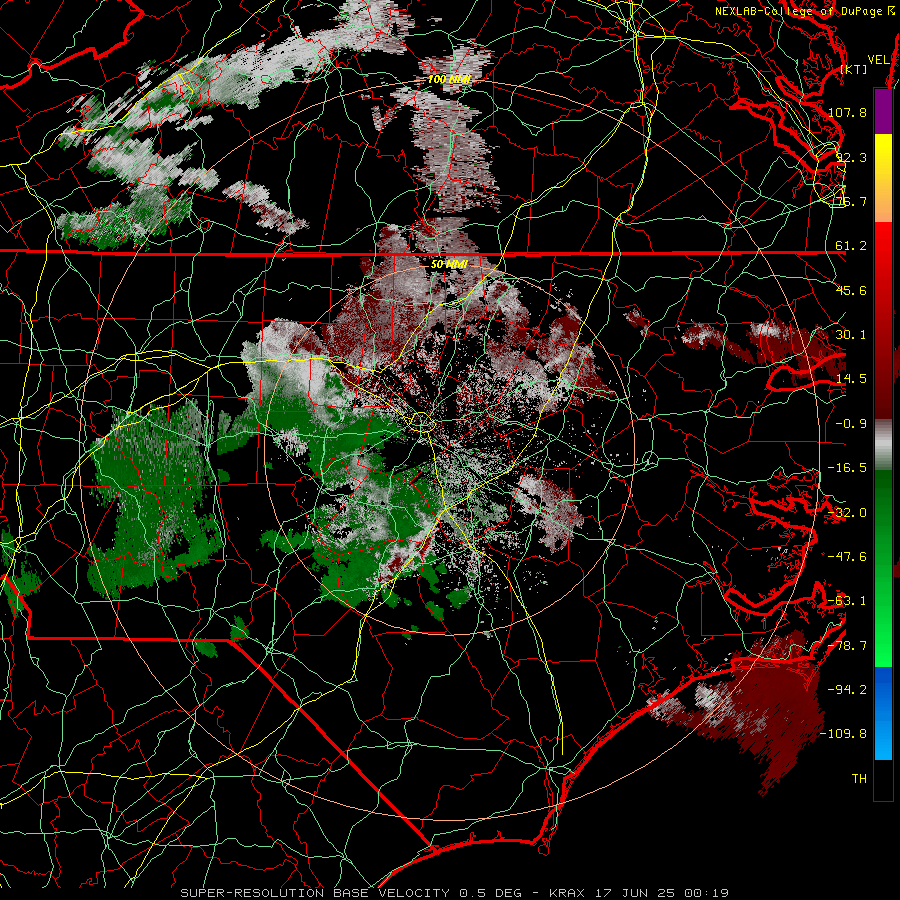Click the 92.3 legend value
900x900 pixels.
[x=851, y=157]
